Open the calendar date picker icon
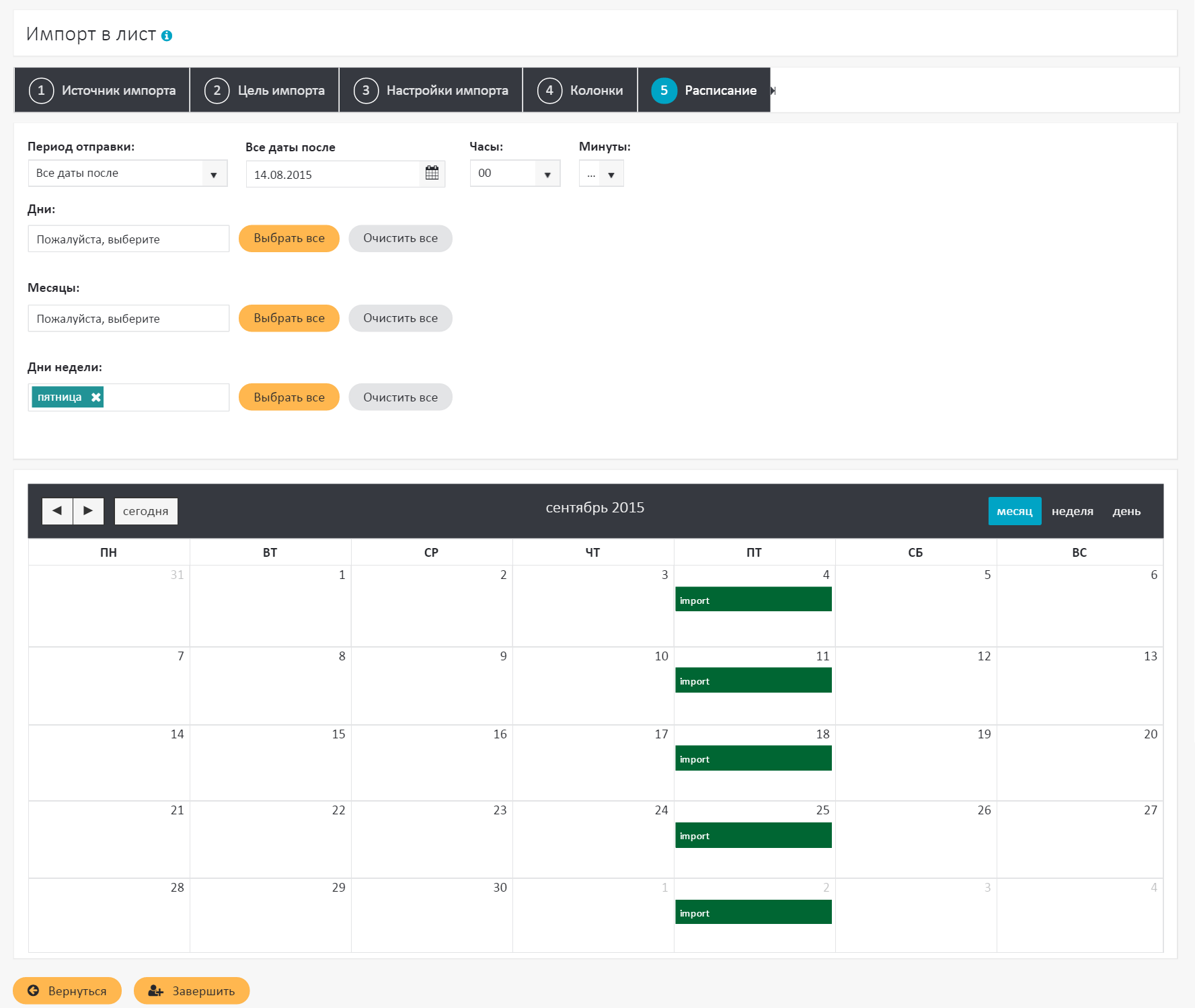The height and width of the screenshot is (1008, 1195). (432, 173)
